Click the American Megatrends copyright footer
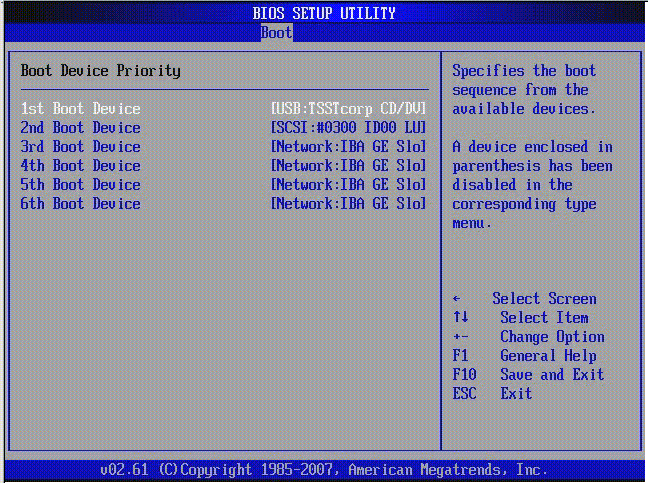 point(324,470)
